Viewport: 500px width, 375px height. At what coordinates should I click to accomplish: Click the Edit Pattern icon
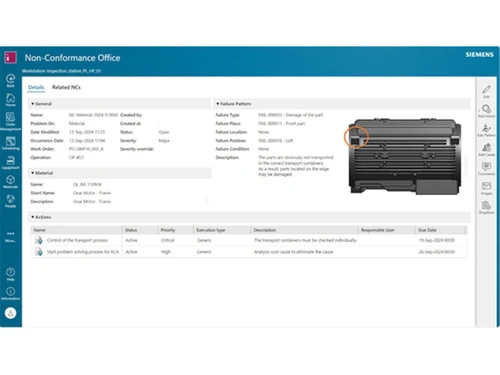[486, 130]
